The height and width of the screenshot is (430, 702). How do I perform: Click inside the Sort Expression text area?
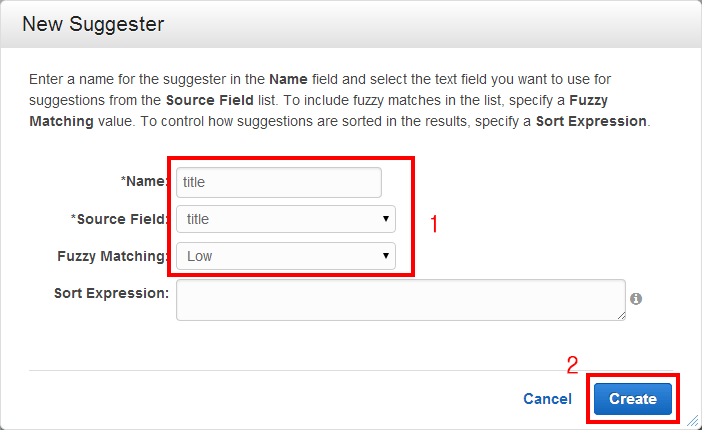tap(400, 300)
